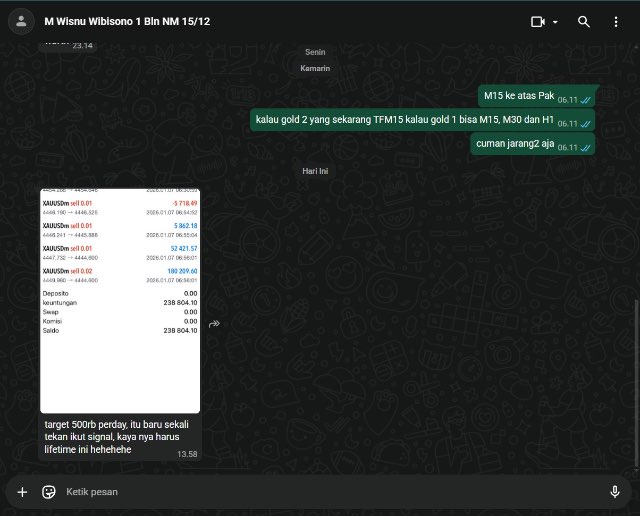Click the 'Hari Ini' date chip

tap(315, 171)
